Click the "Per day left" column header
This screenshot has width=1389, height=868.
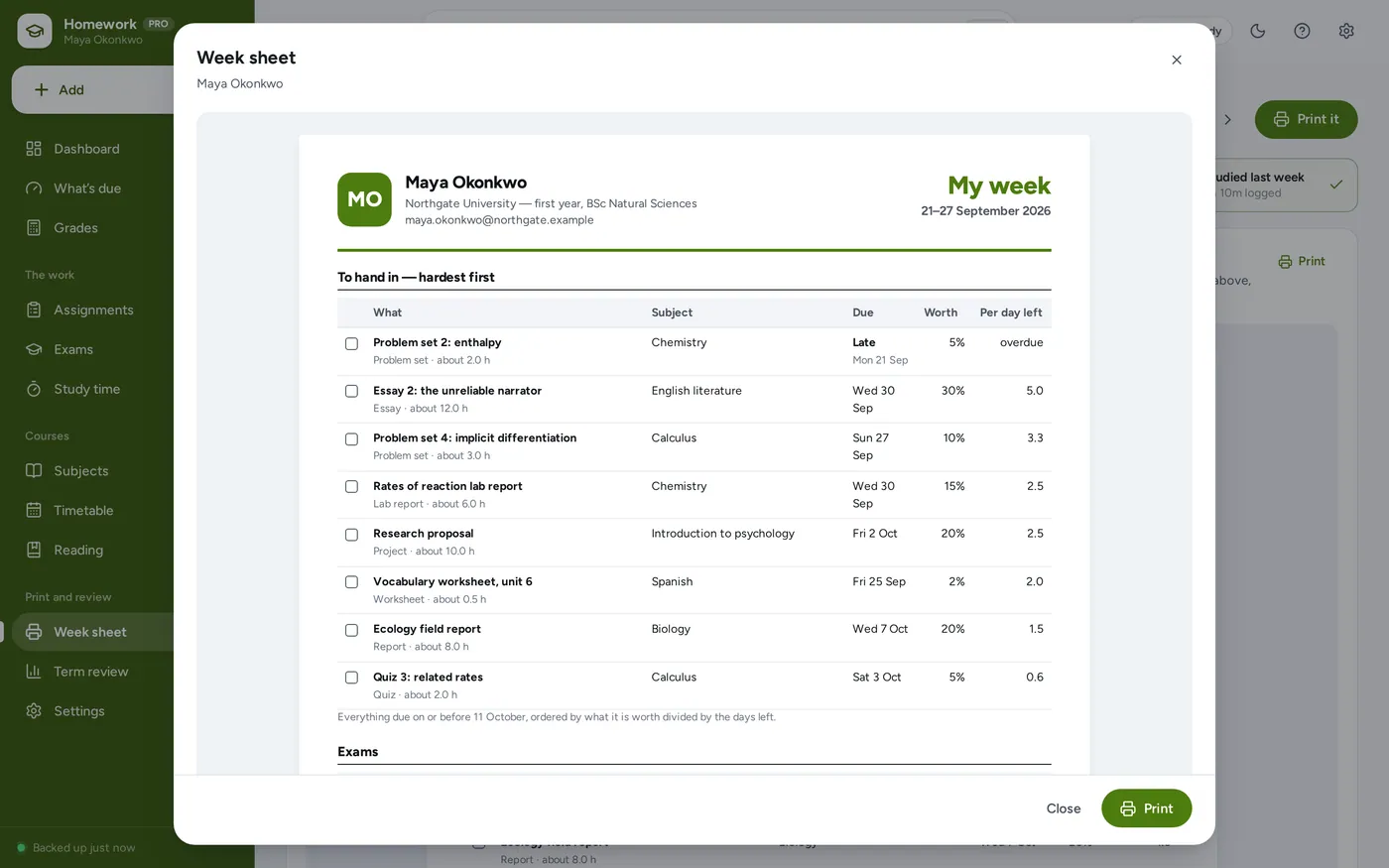(1011, 312)
